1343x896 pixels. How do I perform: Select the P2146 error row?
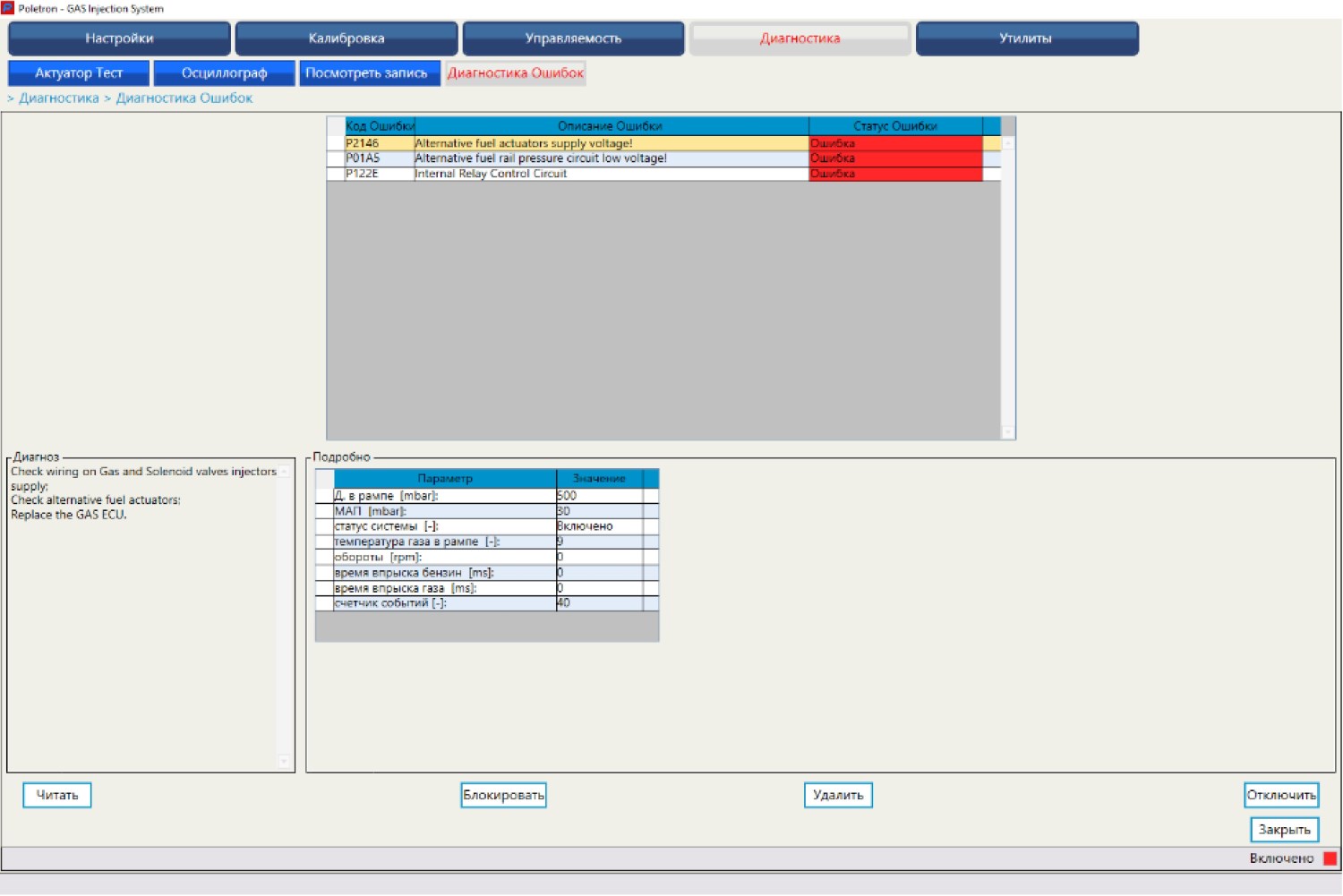[663, 143]
